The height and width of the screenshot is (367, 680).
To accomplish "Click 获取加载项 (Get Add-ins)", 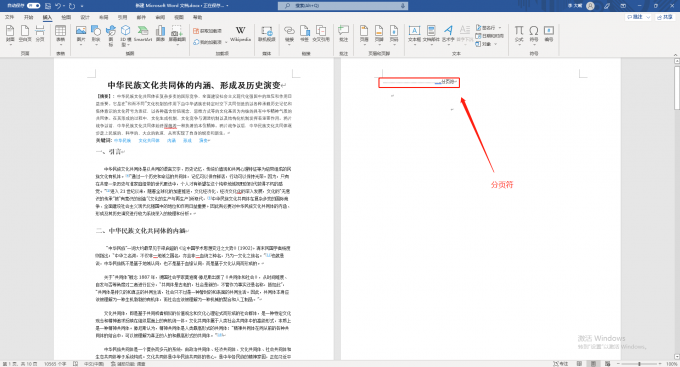I will (208, 31).
